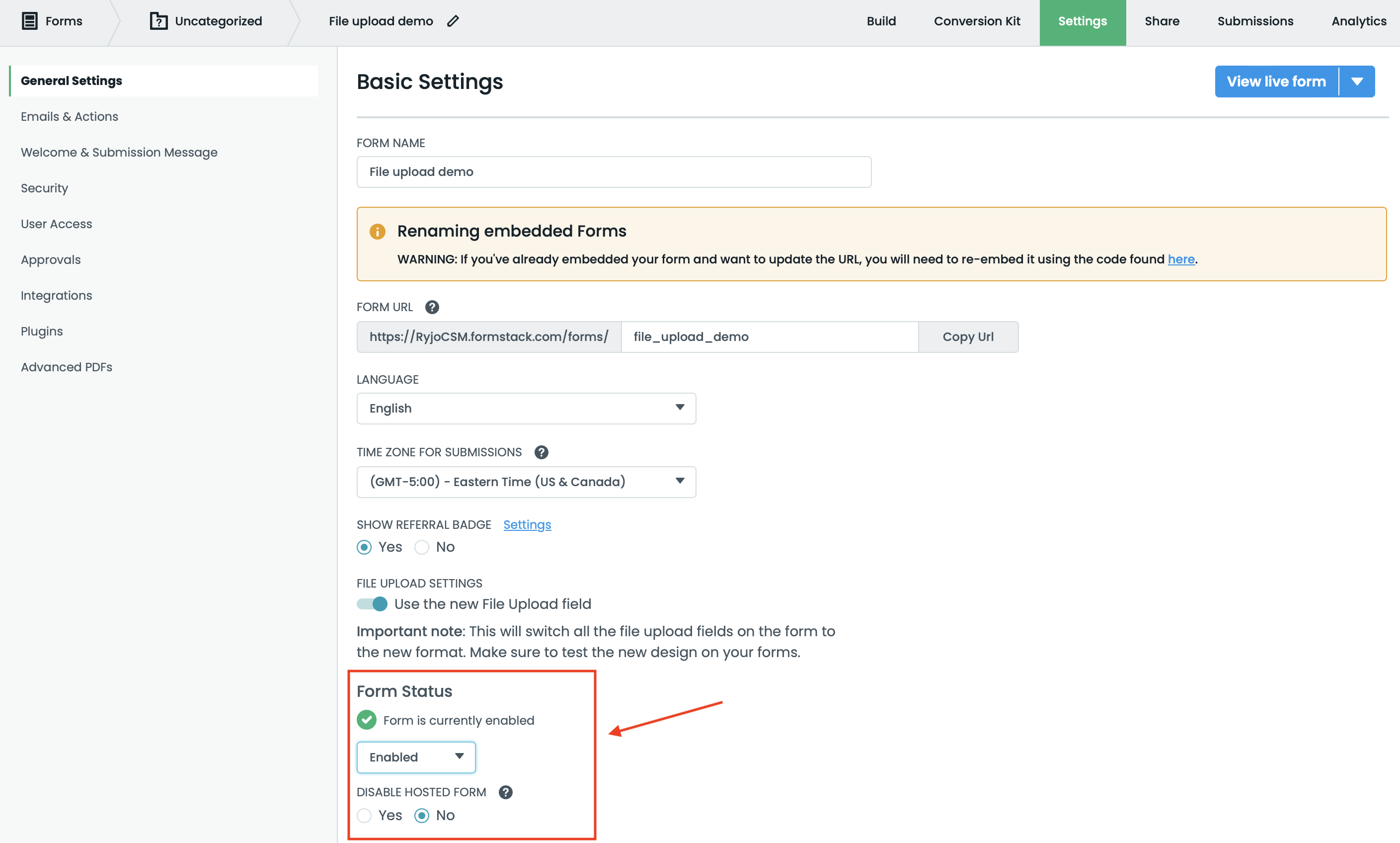This screenshot has height=843, width=1400.
Task: Follow the 'here' link in the warning
Action: pyautogui.click(x=1181, y=259)
